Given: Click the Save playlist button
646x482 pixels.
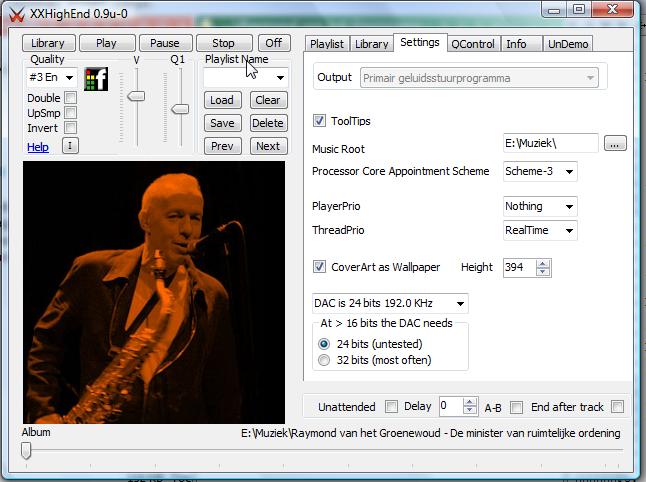Looking at the screenshot, I should (222, 123).
